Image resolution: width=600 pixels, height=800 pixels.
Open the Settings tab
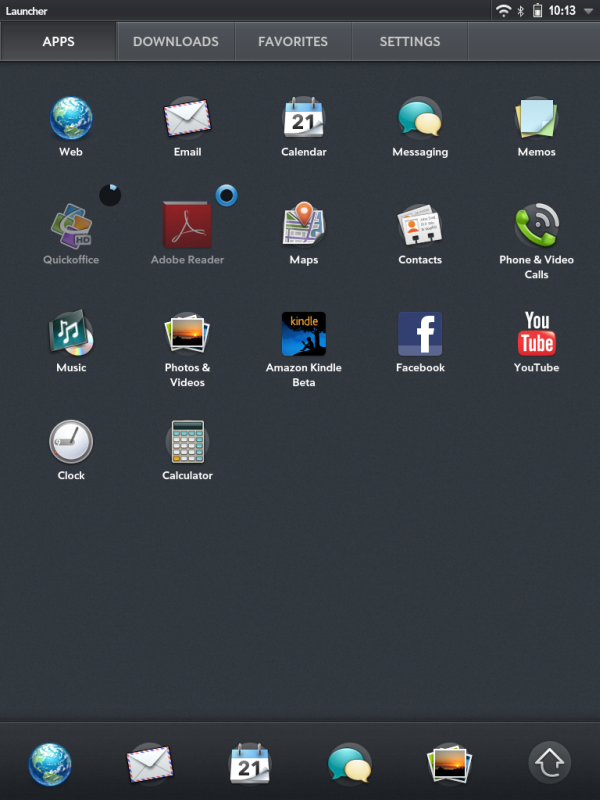click(x=410, y=41)
